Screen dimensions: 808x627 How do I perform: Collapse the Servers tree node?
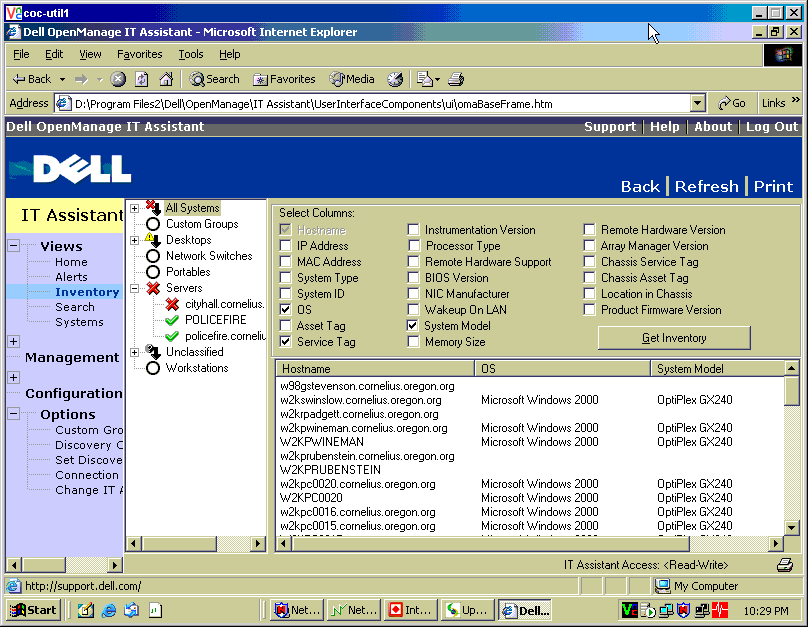tap(134, 289)
